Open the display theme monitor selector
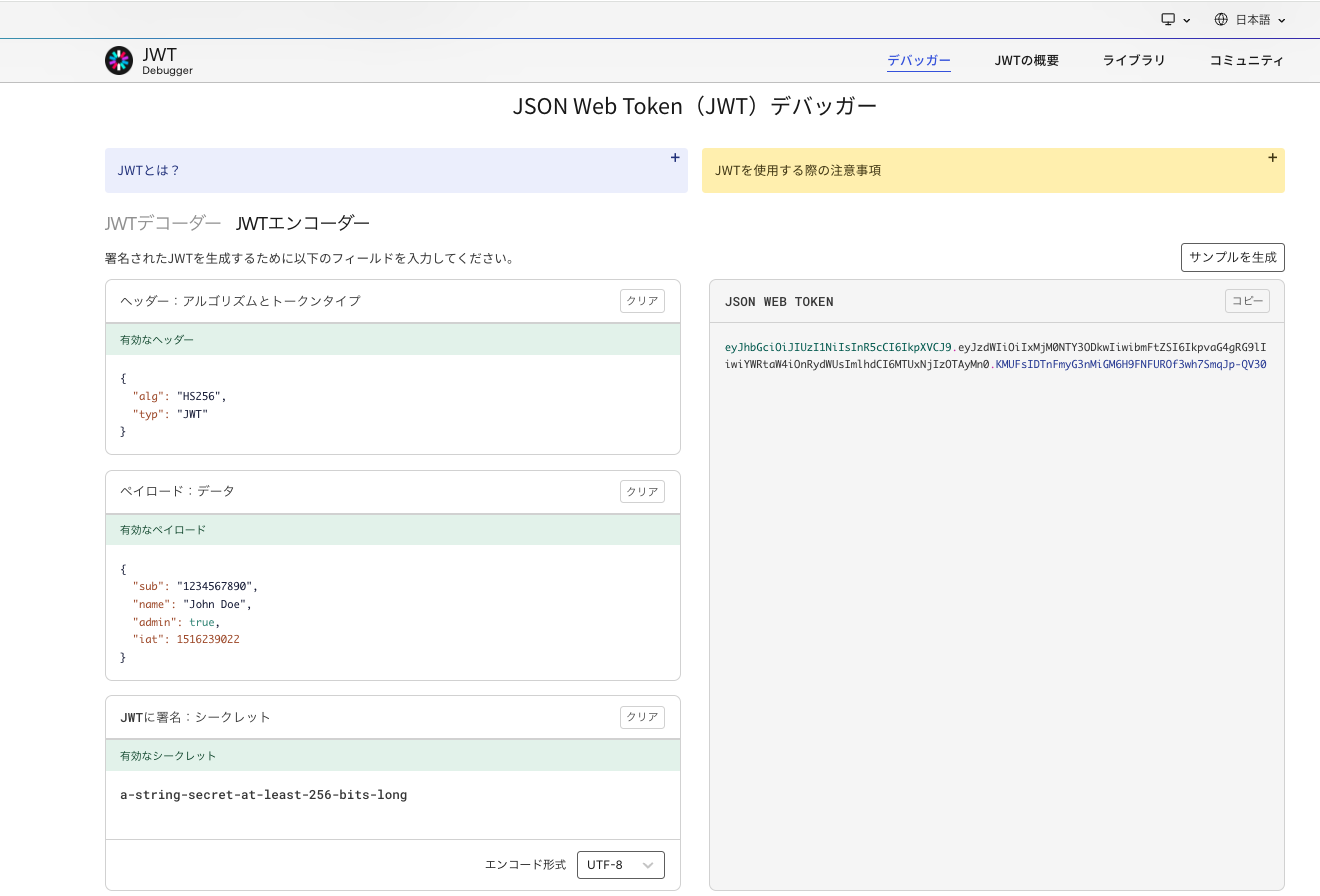 [1176, 20]
